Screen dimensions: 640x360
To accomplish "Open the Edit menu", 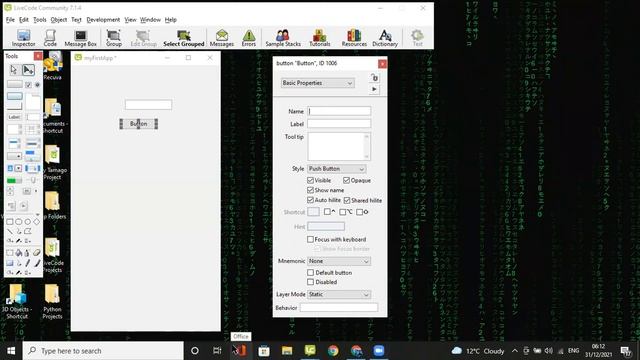I will click(x=24, y=20).
